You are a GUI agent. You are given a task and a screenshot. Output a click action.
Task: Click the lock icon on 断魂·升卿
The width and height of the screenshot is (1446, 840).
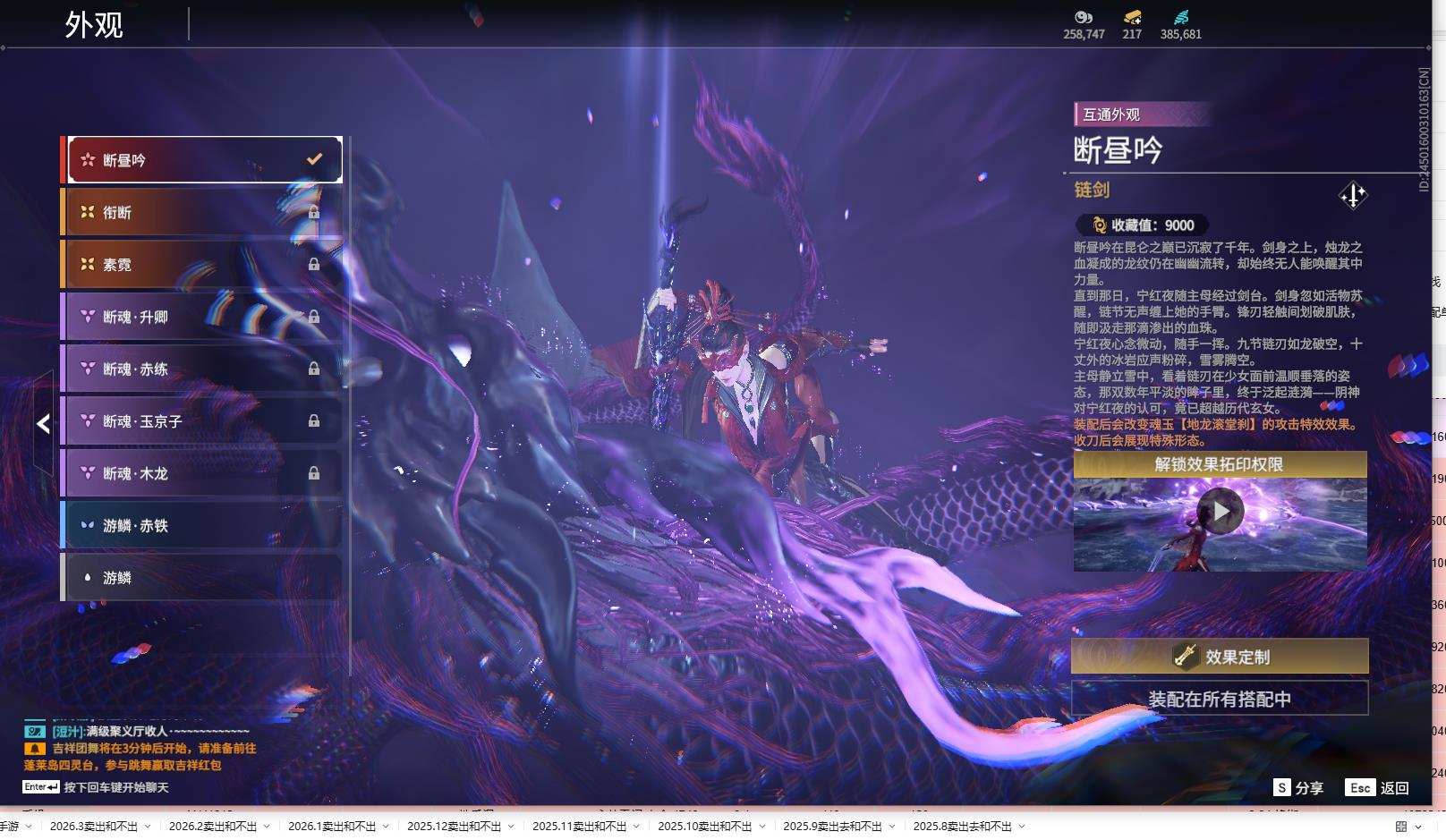(x=314, y=316)
